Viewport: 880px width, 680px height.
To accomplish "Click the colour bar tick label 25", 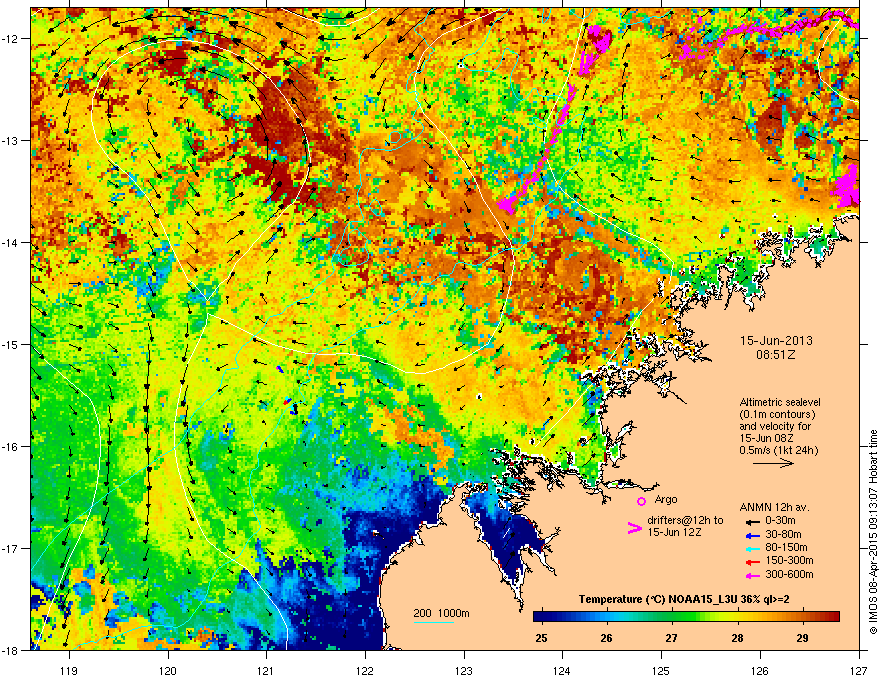I will [x=541, y=638].
